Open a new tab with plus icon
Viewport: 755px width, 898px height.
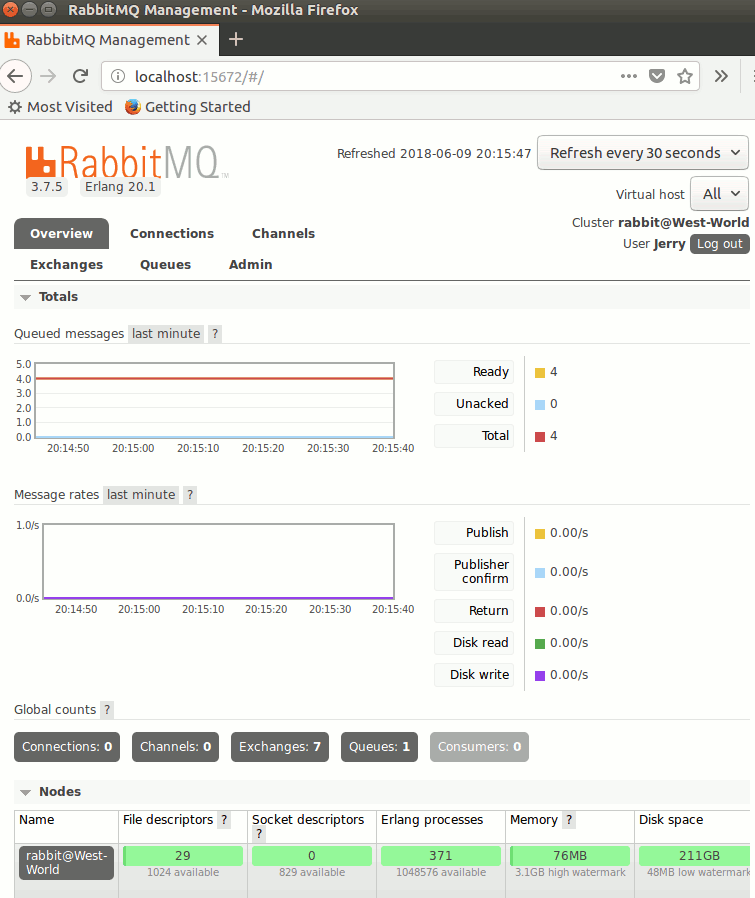pyautogui.click(x=235, y=40)
